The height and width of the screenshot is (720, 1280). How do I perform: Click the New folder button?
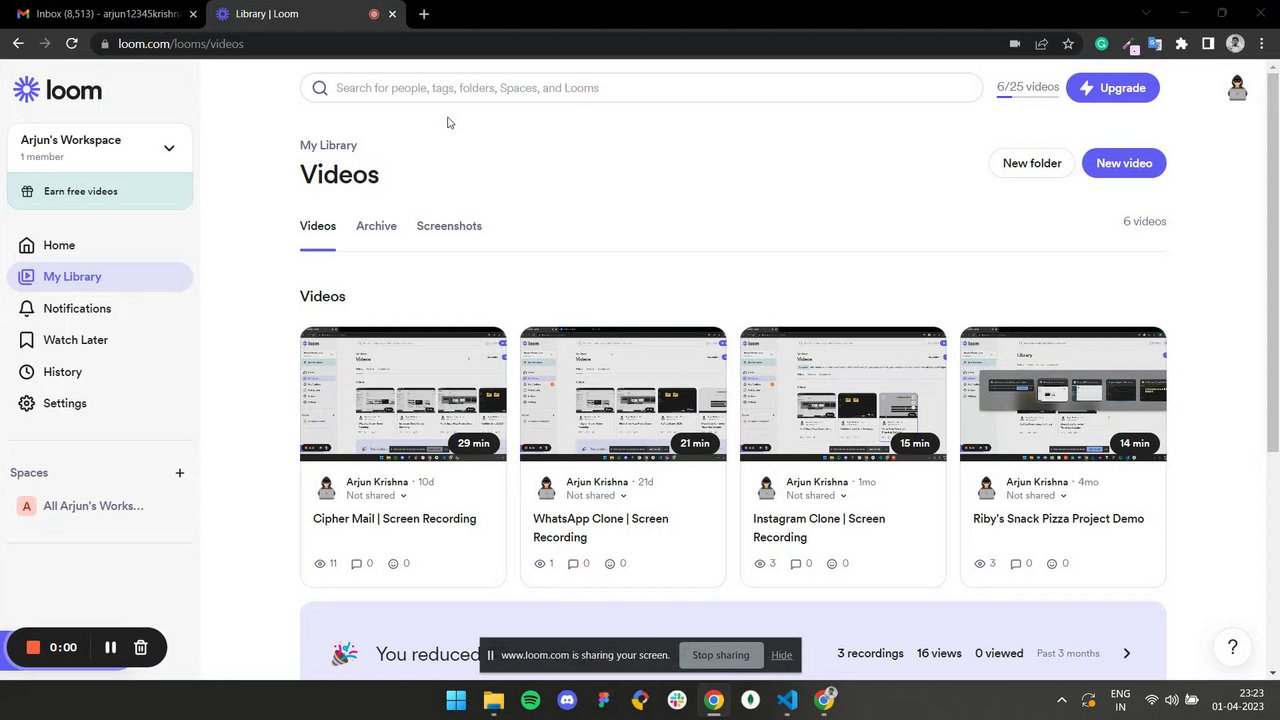tap(1032, 163)
